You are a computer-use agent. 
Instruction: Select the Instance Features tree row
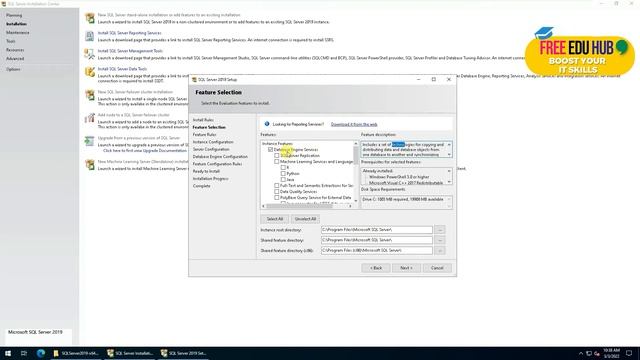[277, 144]
